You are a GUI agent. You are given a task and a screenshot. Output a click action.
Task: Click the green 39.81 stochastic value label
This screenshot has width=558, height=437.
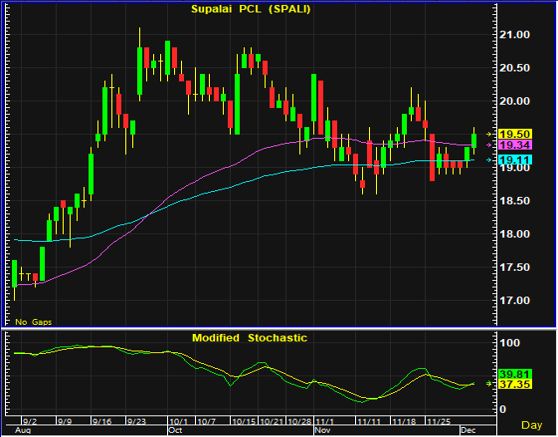coord(515,374)
